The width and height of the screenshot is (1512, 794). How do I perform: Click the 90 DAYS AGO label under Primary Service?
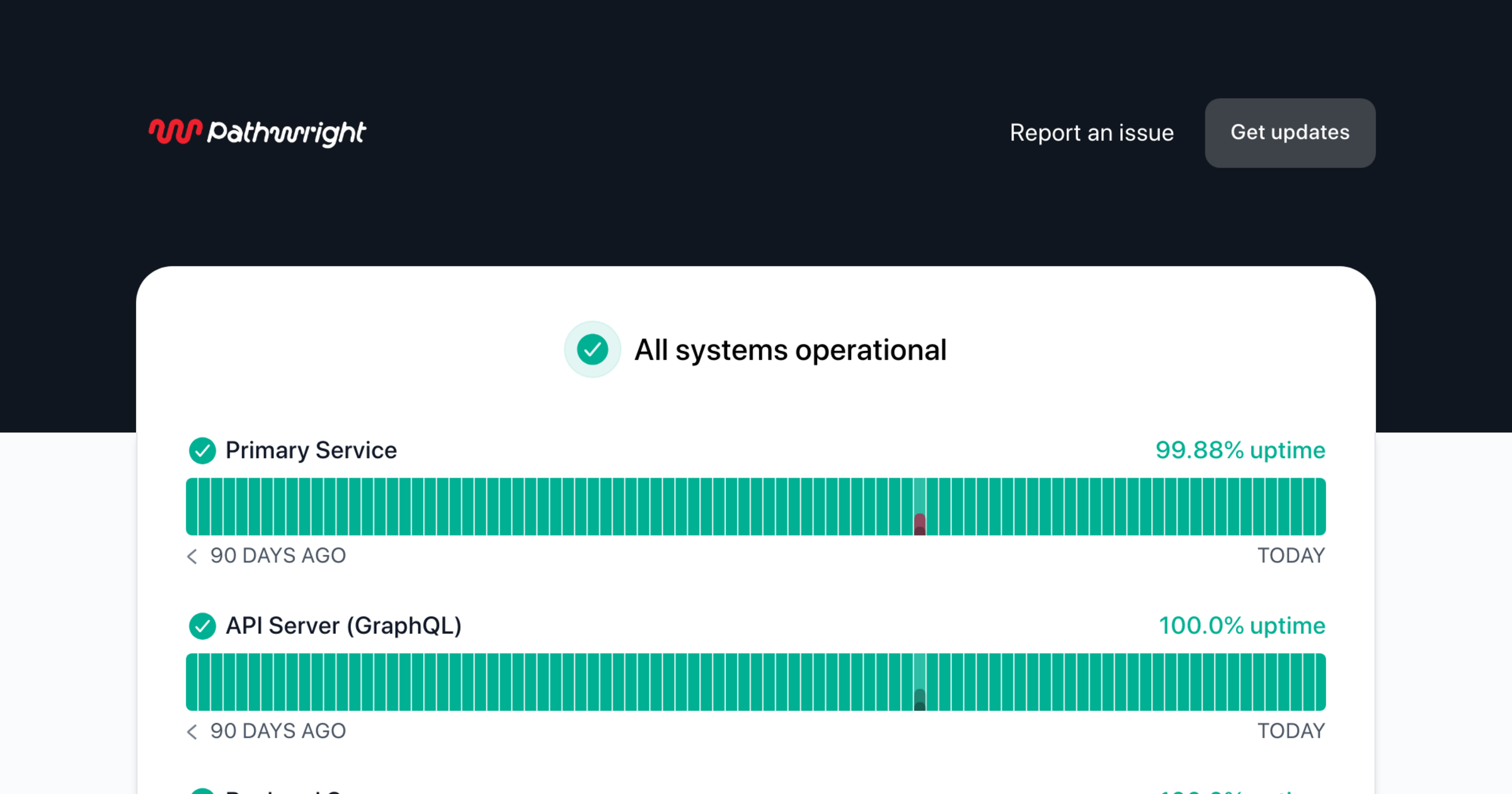(278, 556)
